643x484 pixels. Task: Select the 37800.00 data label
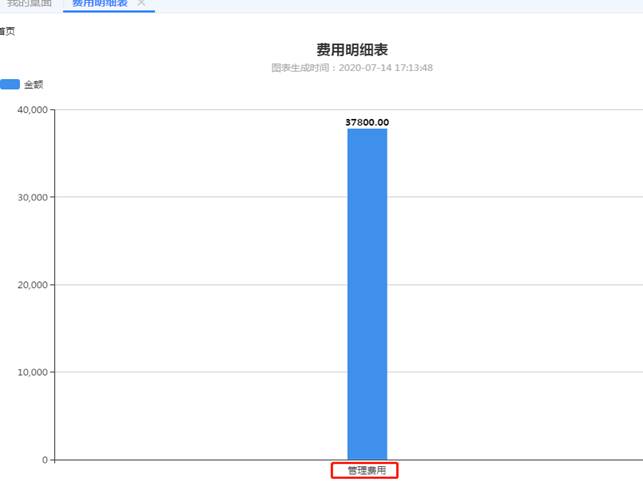click(367, 122)
